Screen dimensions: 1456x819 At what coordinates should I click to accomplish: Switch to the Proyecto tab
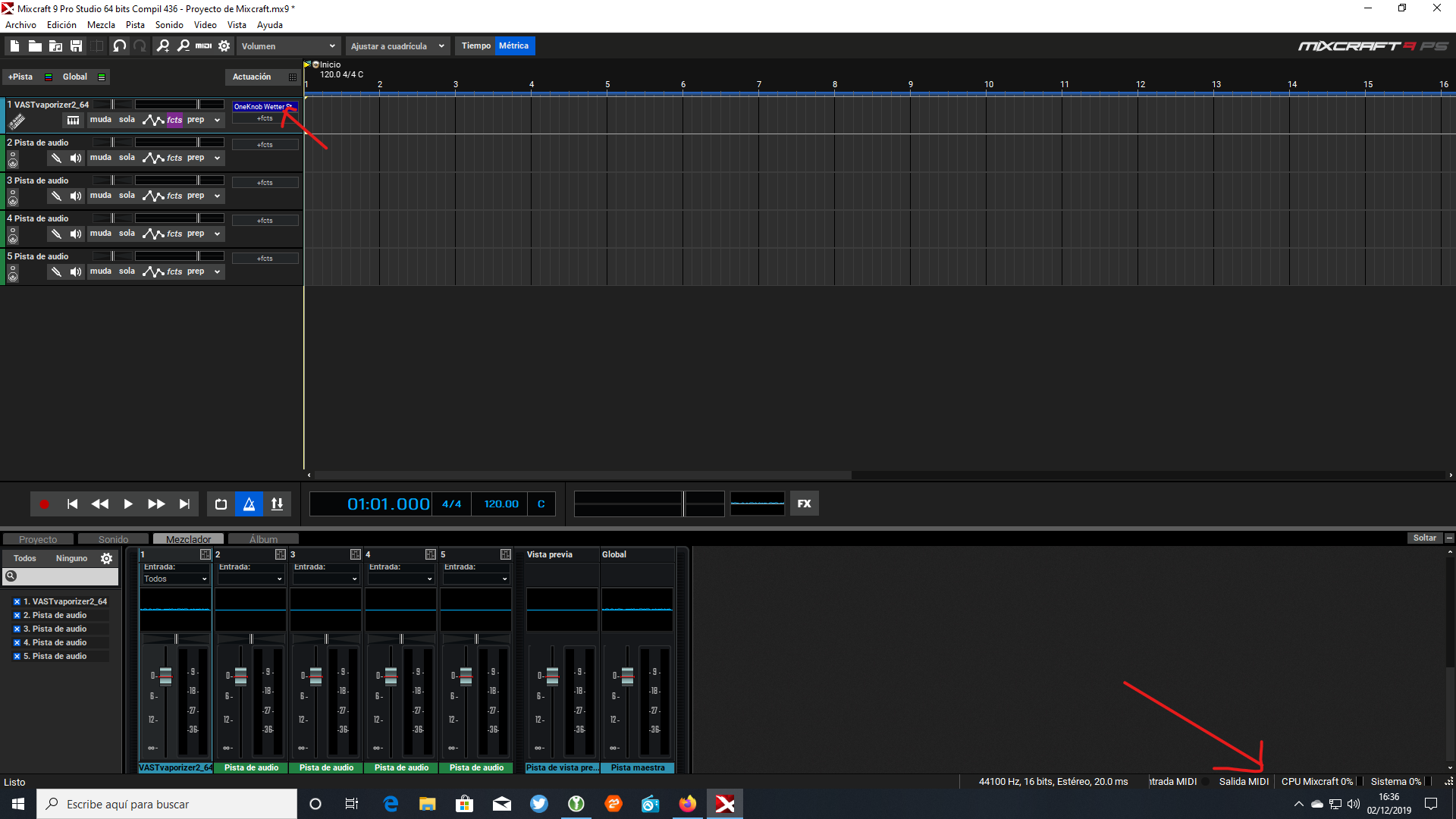(x=38, y=540)
